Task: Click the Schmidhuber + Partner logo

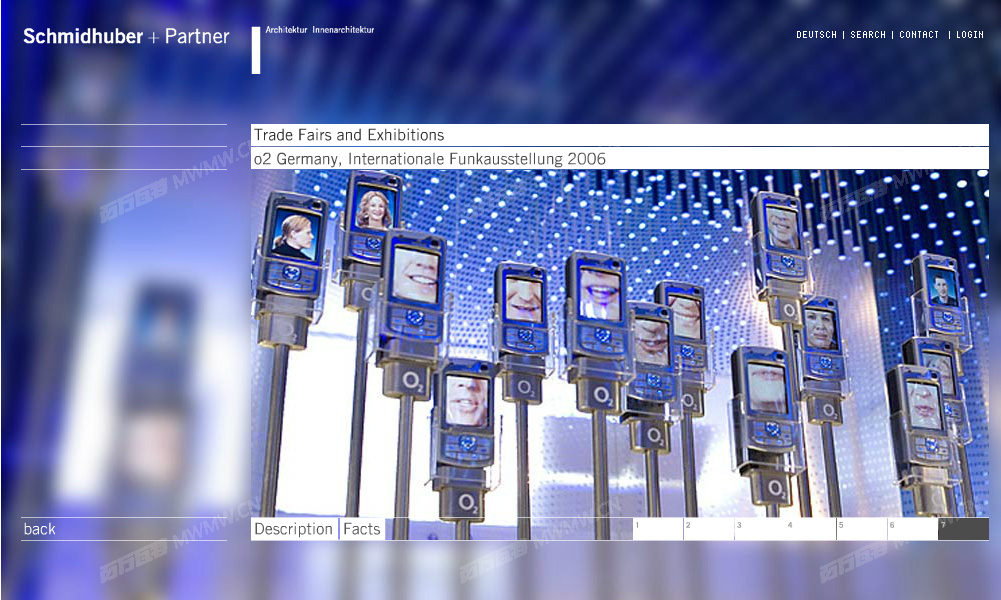Action: pyautogui.click(x=126, y=36)
